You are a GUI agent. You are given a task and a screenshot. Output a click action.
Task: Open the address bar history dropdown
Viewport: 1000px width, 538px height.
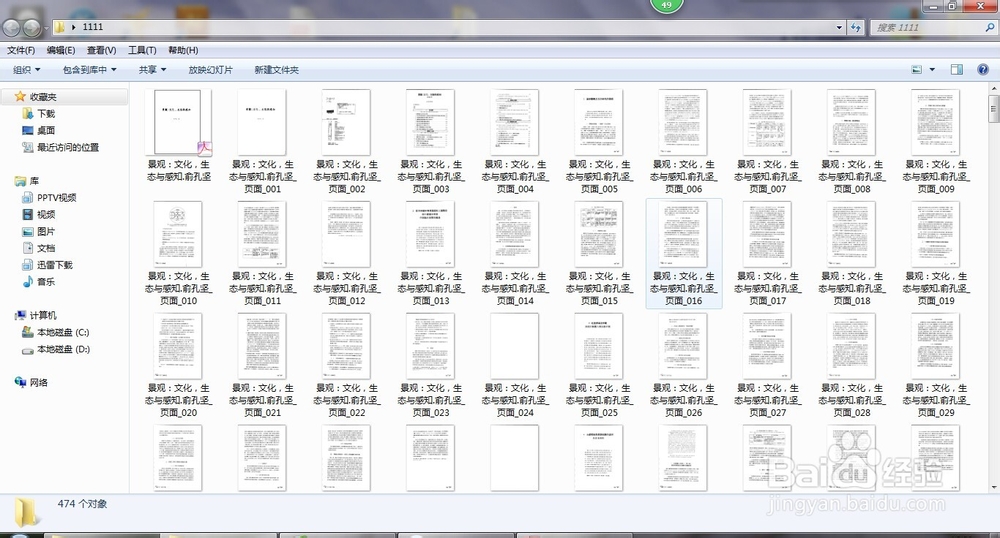tap(839, 27)
